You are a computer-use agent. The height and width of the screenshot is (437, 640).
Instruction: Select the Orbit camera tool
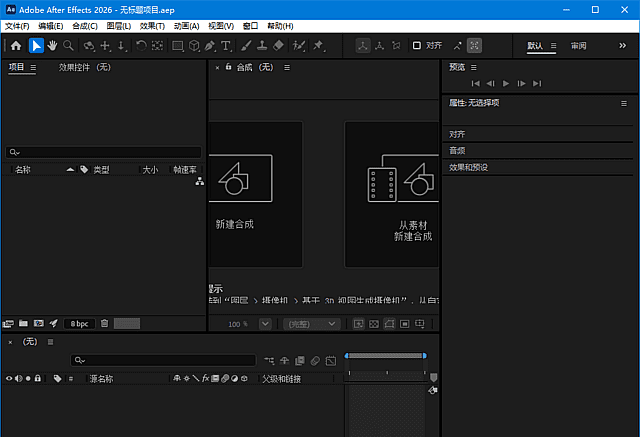89,46
